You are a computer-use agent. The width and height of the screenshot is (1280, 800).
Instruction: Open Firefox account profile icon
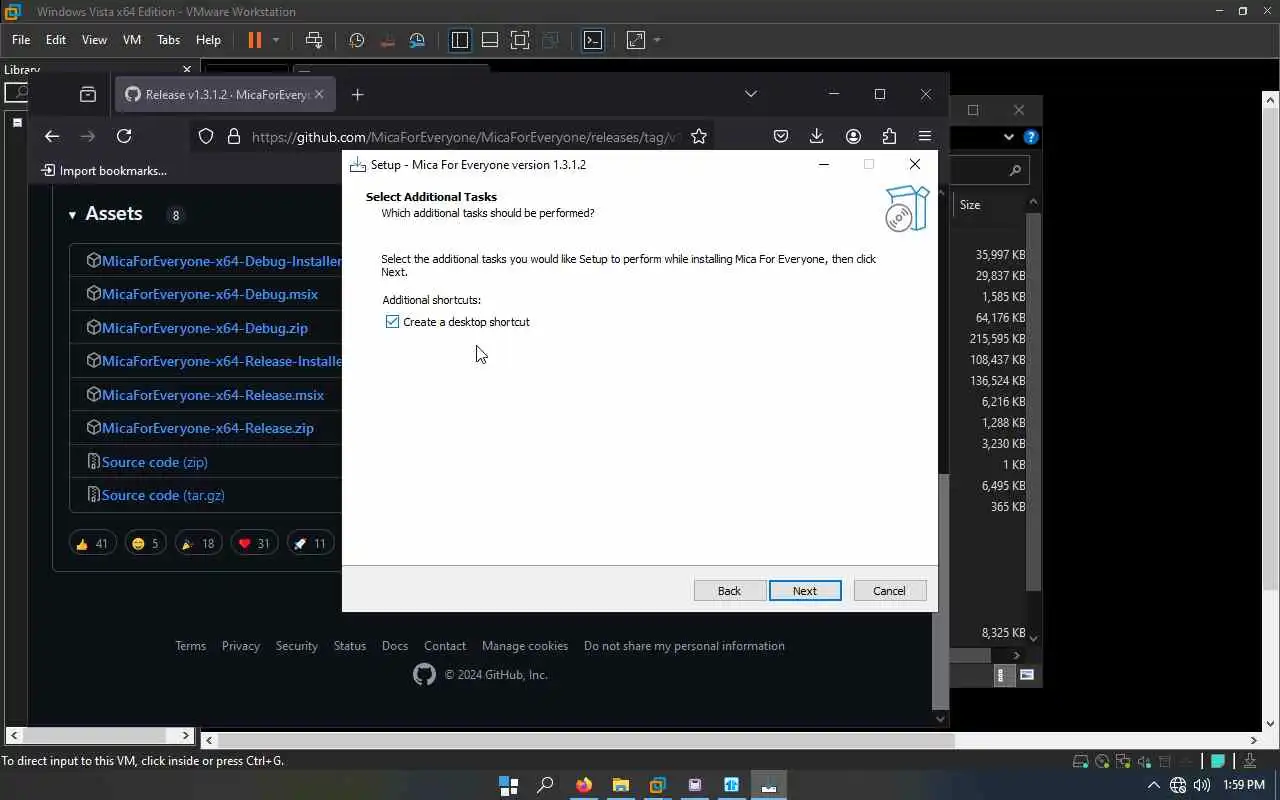[x=853, y=136]
